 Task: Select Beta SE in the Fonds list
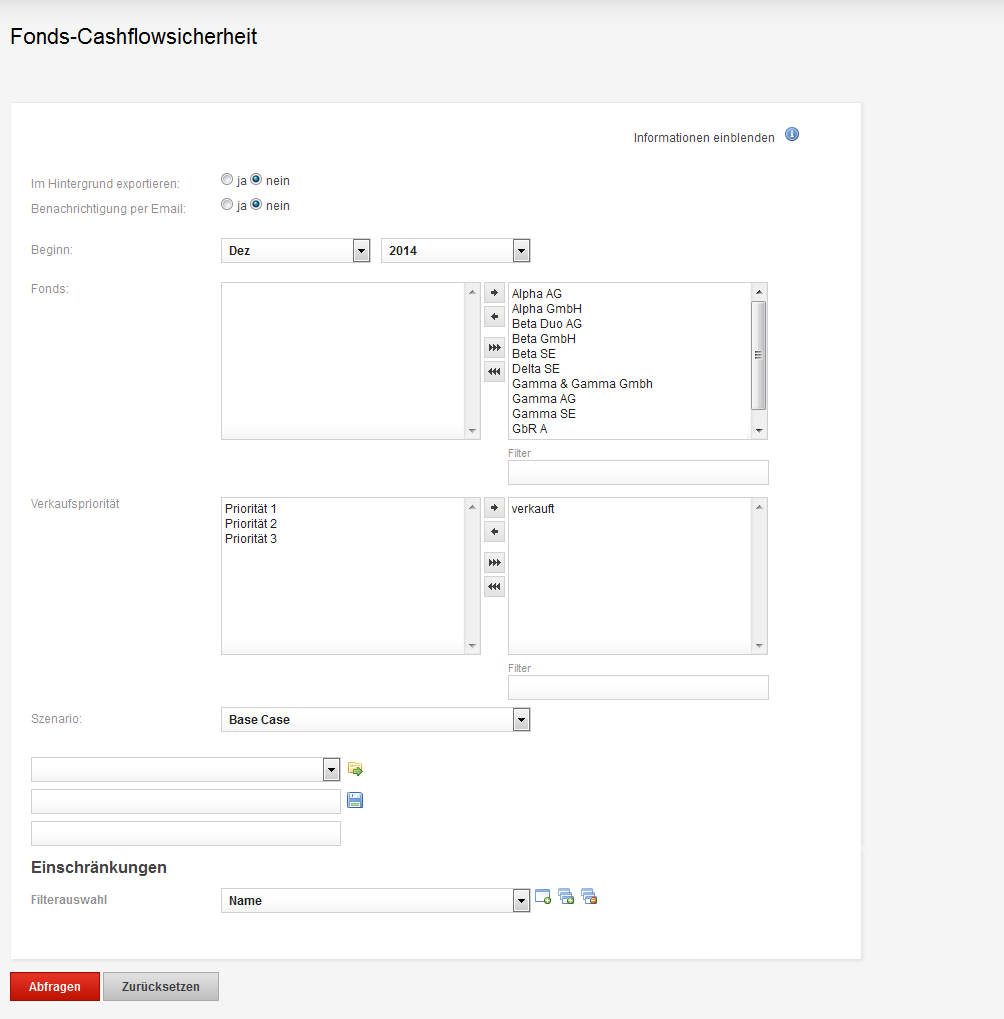[x=534, y=354]
